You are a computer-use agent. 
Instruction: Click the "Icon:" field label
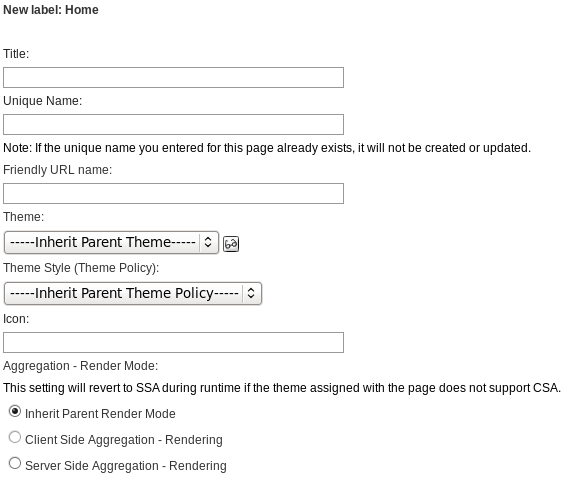tap(16, 319)
